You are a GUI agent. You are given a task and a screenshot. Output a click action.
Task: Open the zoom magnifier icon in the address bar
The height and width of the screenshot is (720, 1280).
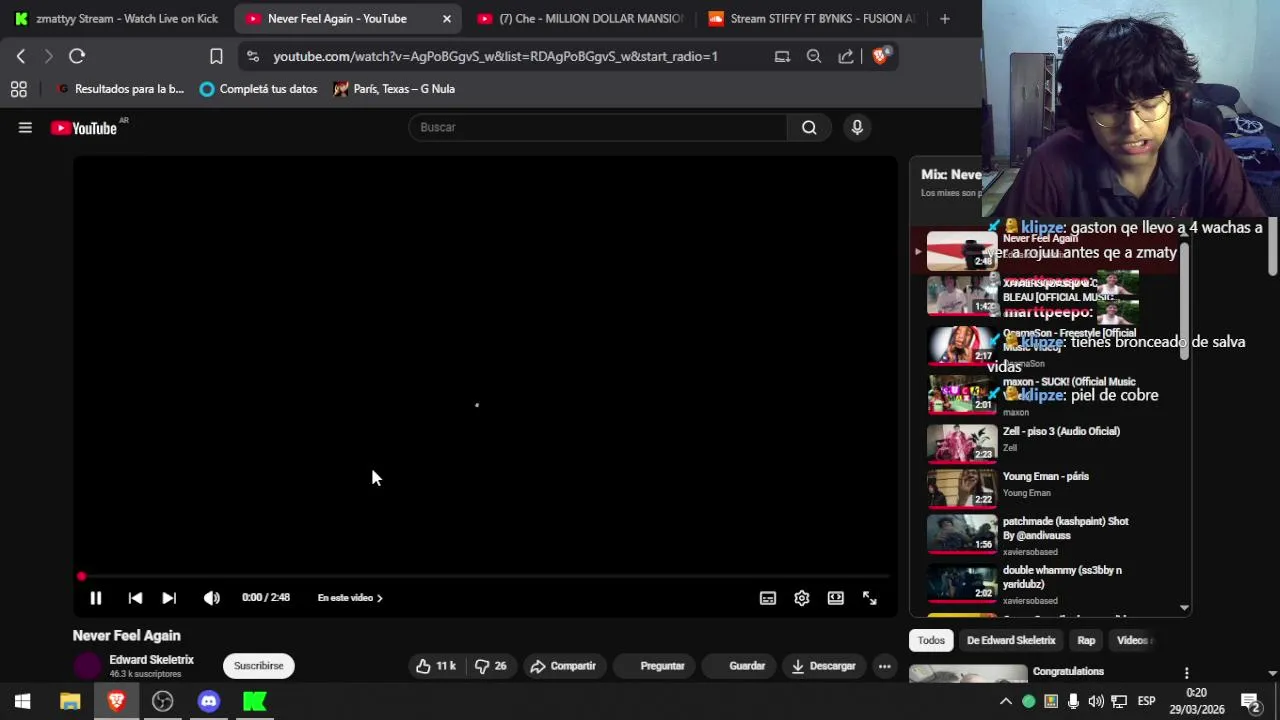[814, 57]
